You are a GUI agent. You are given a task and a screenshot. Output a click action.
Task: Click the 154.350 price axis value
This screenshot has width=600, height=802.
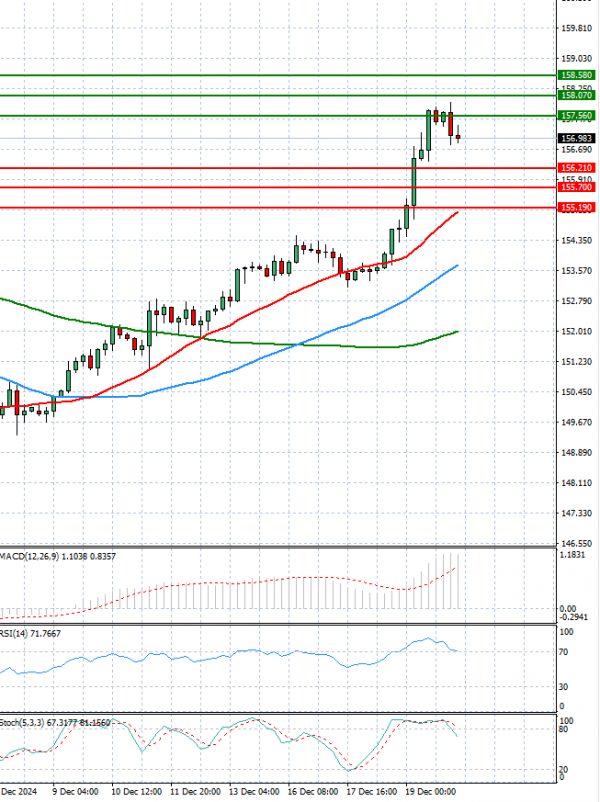point(576,240)
